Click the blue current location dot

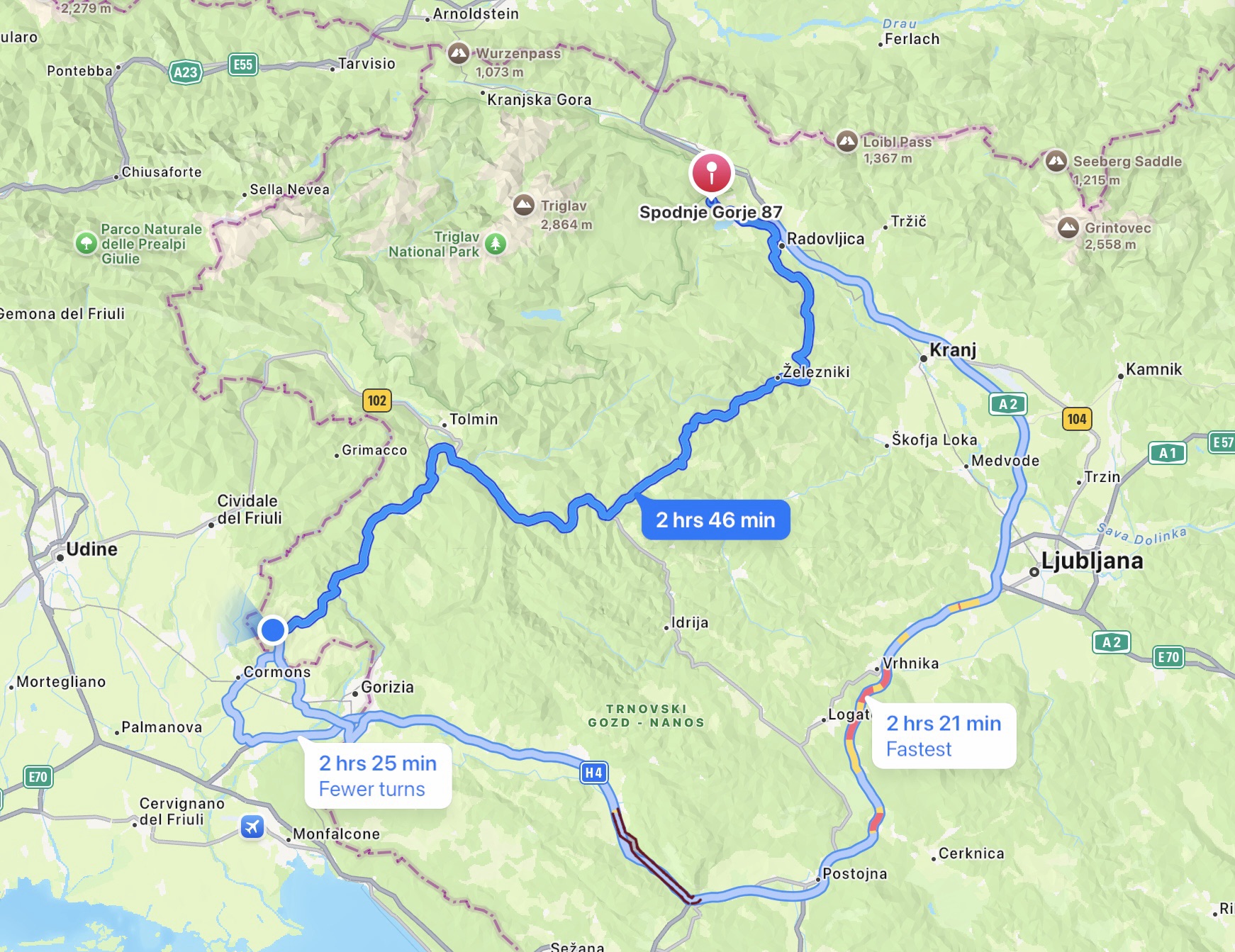[x=273, y=629]
